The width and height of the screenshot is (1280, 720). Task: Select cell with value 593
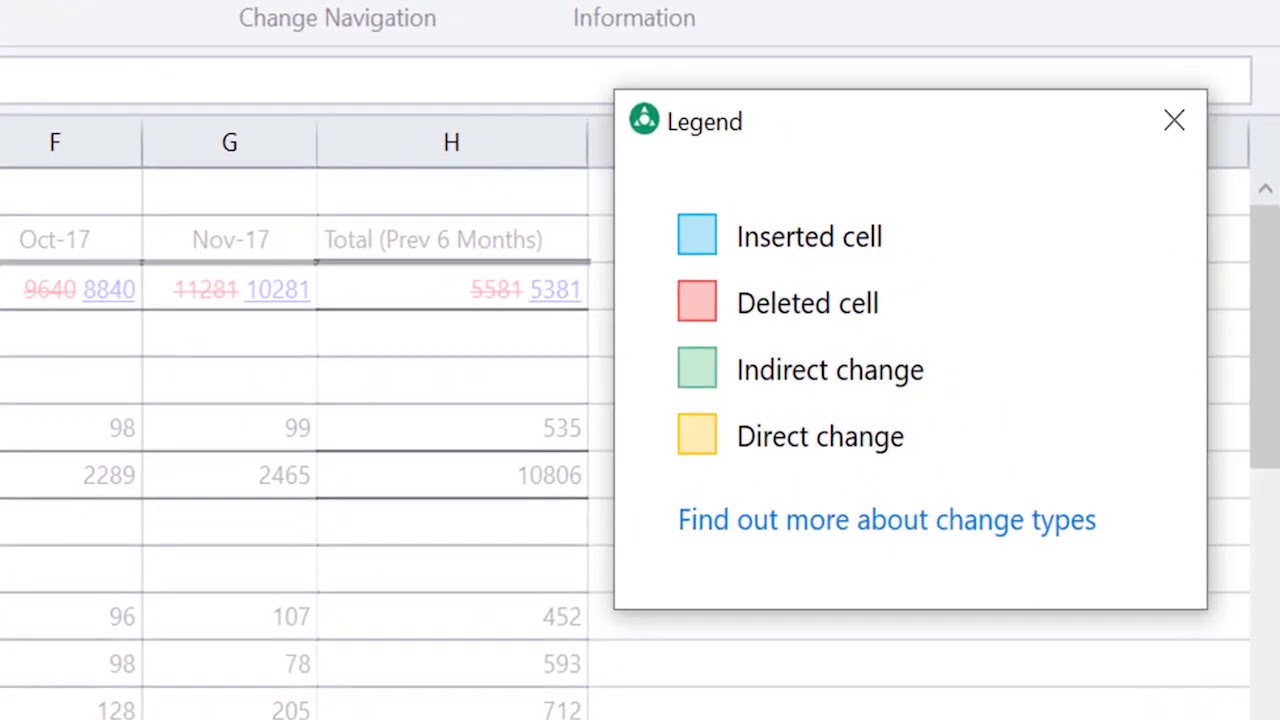click(x=452, y=664)
